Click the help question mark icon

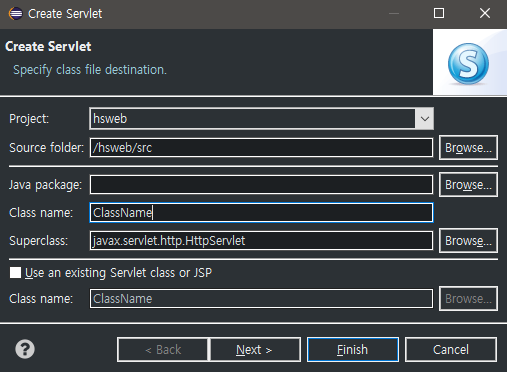[x=25, y=349]
